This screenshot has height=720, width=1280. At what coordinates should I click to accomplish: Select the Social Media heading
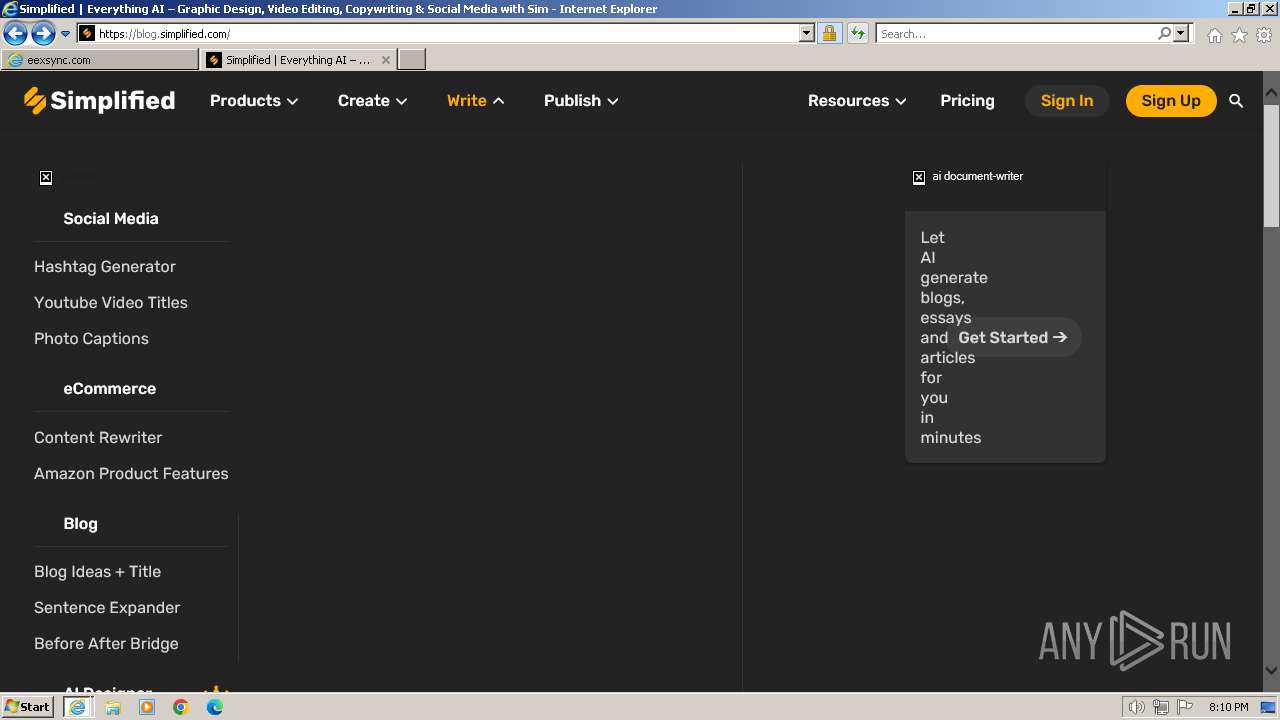111,219
